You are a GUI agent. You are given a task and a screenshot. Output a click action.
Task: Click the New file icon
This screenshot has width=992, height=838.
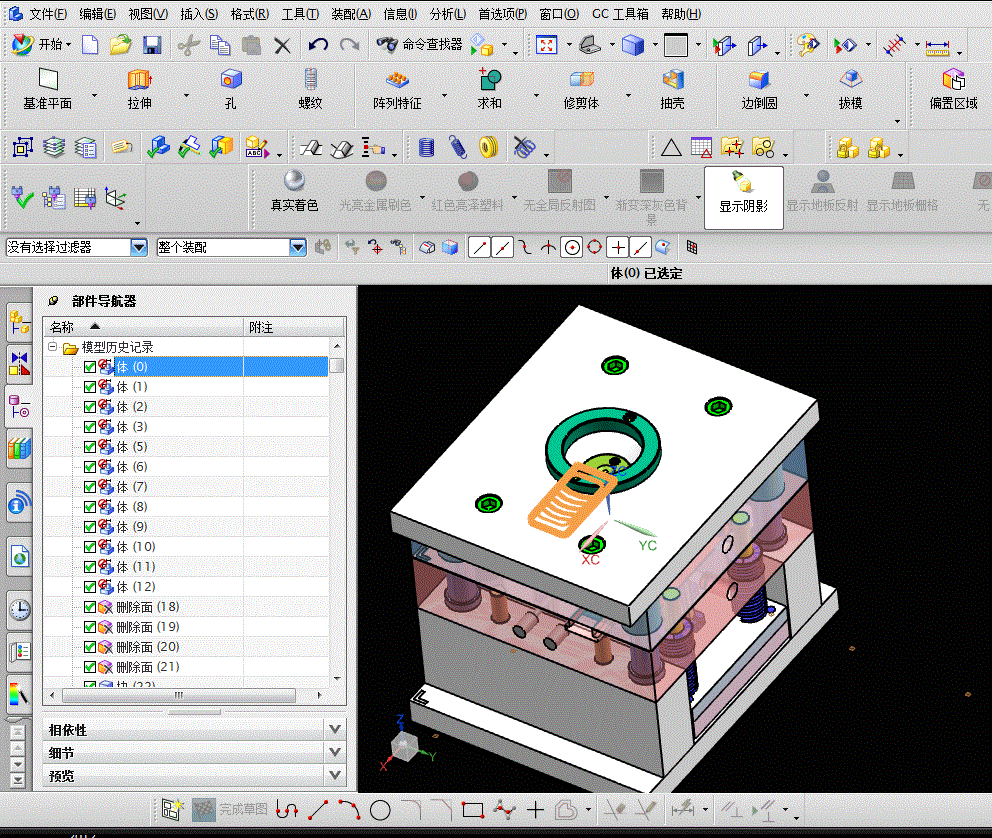click(x=90, y=45)
